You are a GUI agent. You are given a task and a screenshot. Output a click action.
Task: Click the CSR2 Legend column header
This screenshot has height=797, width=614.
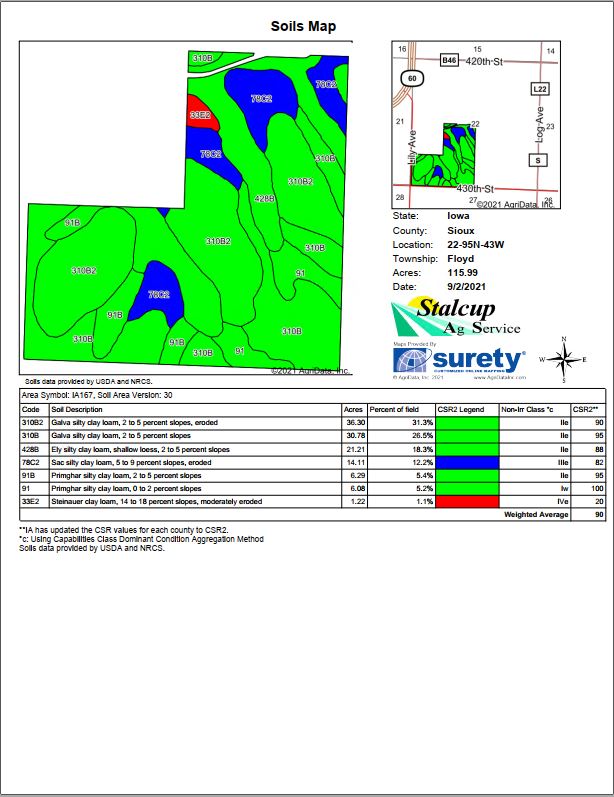(x=461, y=410)
